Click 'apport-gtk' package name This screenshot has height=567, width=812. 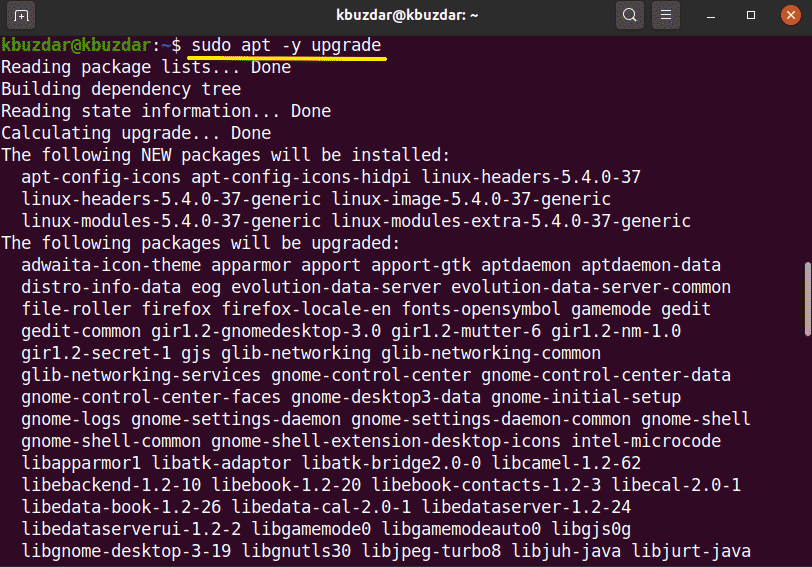coord(421,265)
